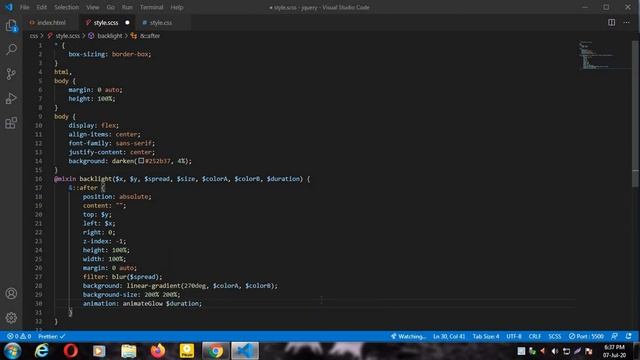
Task: Open the Manage gear icon
Action: (11, 318)
